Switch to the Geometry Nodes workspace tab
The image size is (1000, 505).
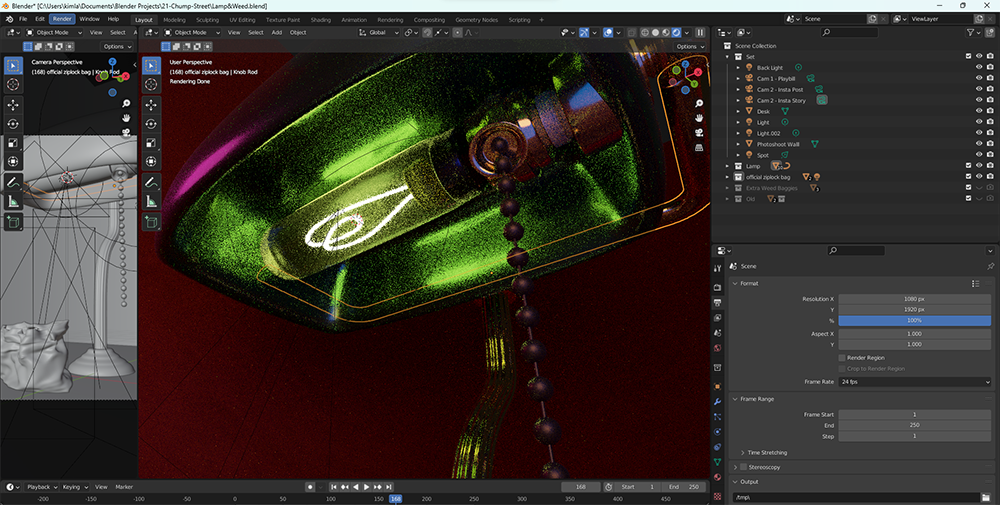click(x=476, y=20)
